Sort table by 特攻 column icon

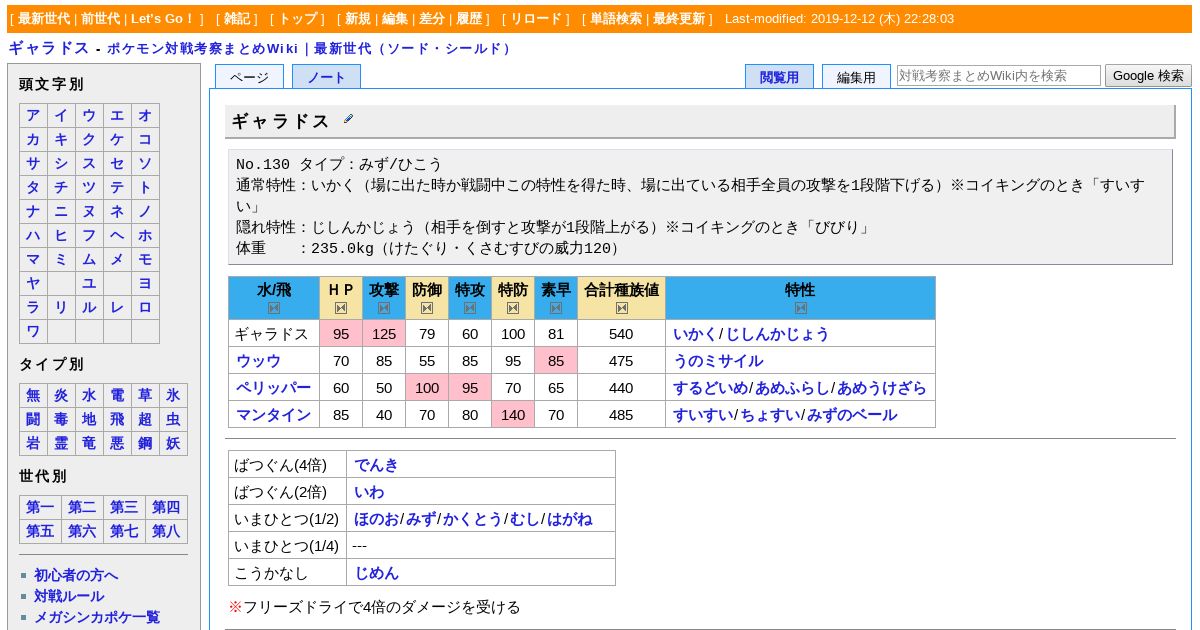pyautogui.click(x=470, y=308)
